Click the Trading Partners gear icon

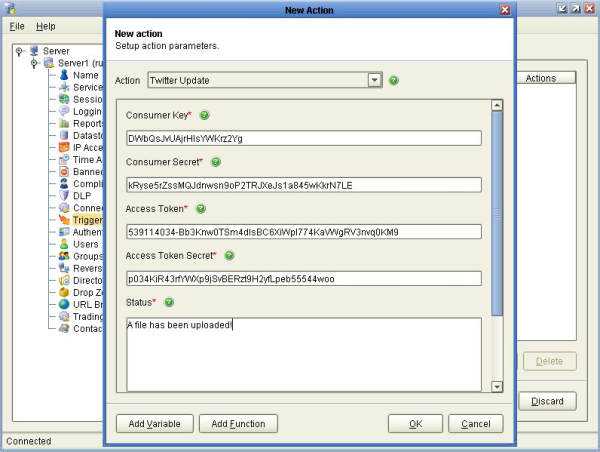click(x=64, y=316)
